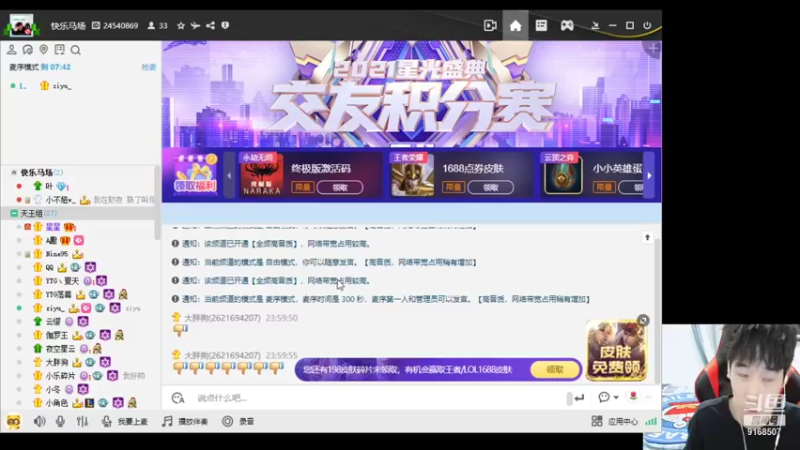Toggle the microphone icon in bottom bar
This screenshot has height=450, width=800.
[60, 421]
